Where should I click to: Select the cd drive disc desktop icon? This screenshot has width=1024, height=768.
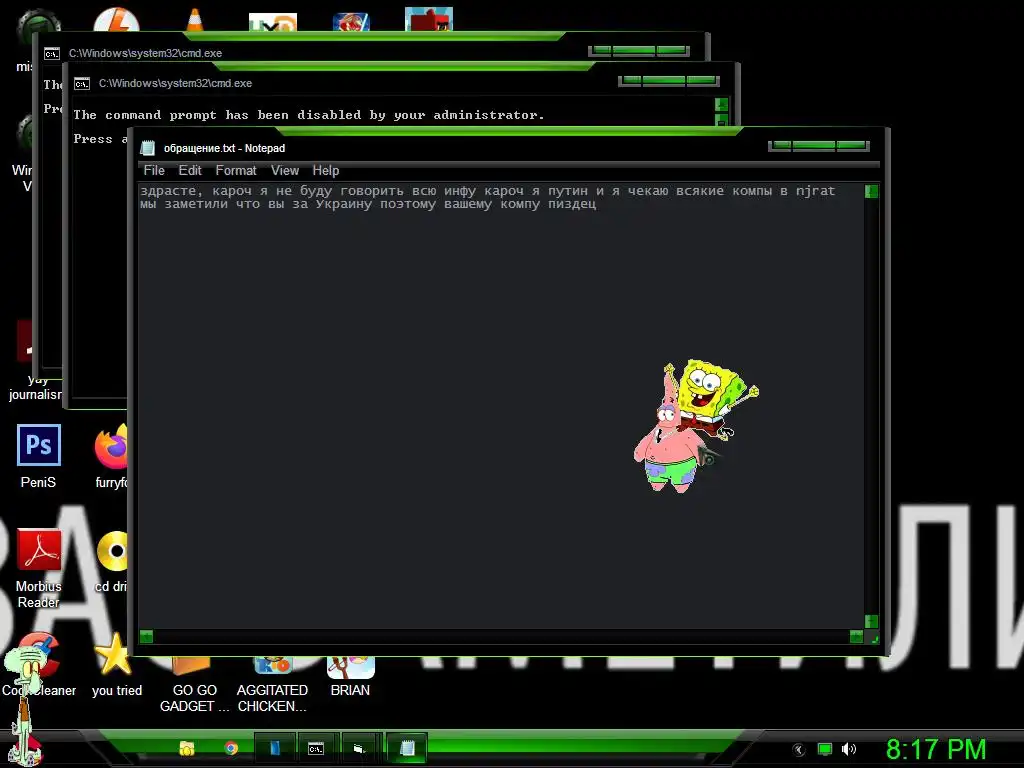(x=112, y=562)
